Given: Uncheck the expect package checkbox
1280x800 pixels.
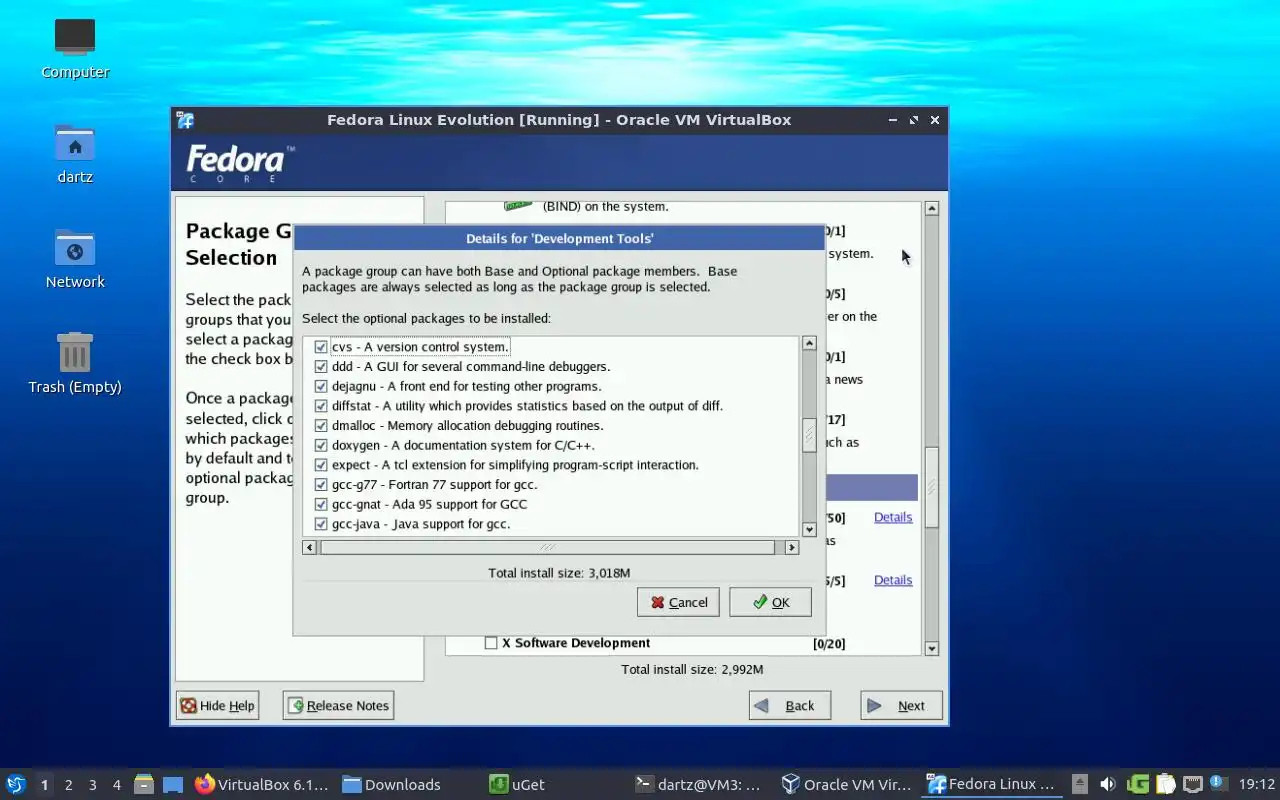Looking at the screenshot, I should (321, 465).
